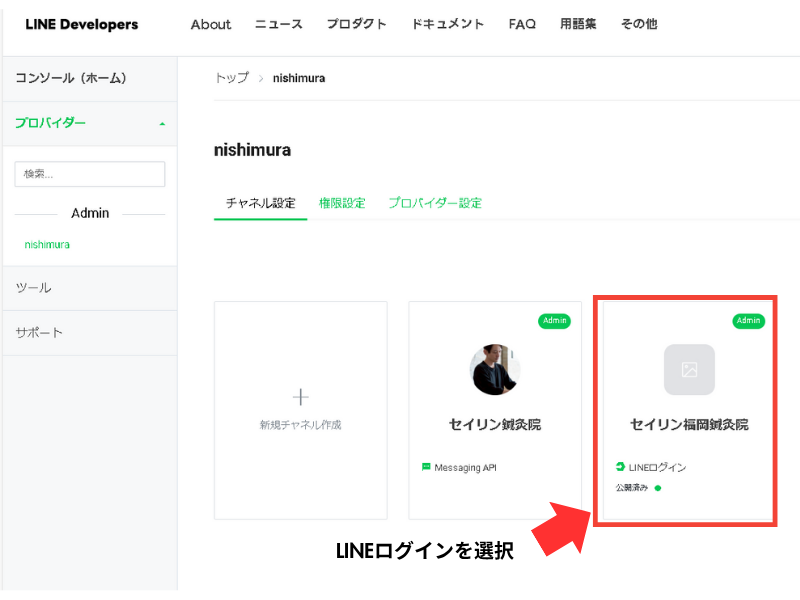Click the セイリン鍼灸院 profile photo

tap(495, 369)
